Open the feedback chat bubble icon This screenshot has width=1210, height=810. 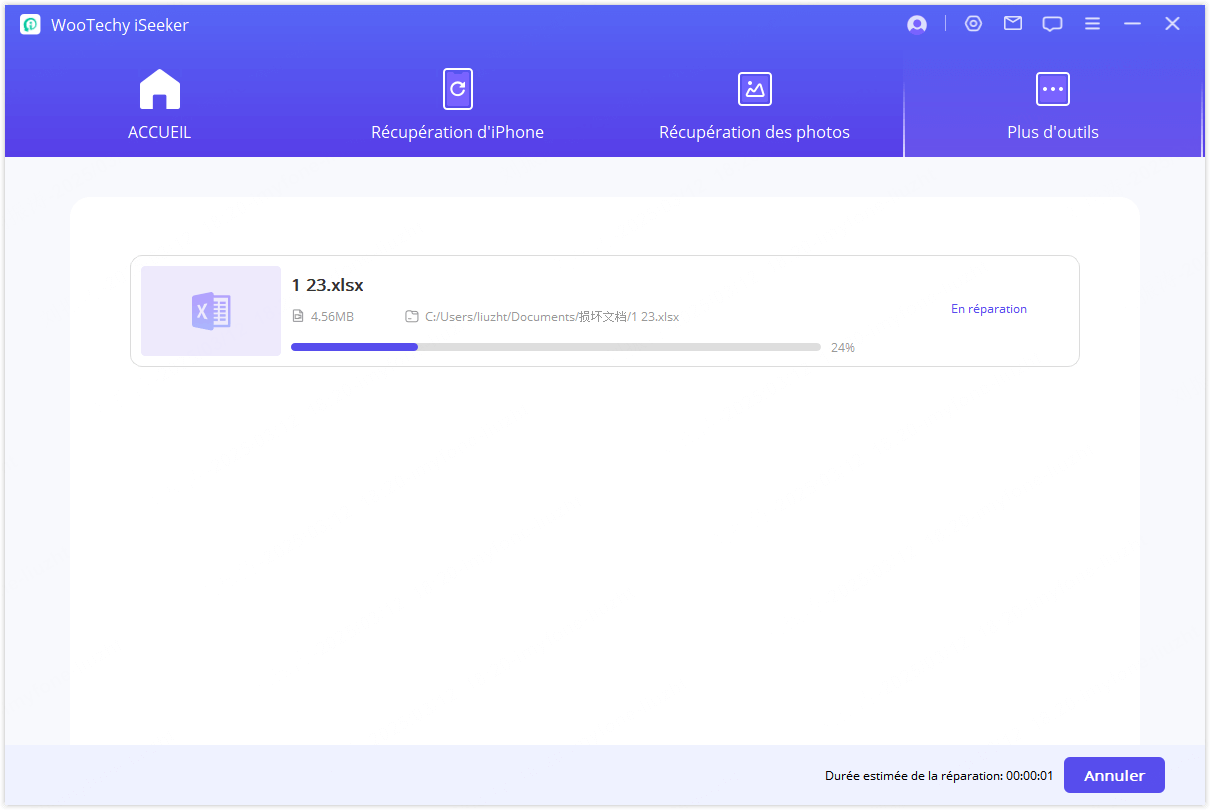pos(1052,24)
